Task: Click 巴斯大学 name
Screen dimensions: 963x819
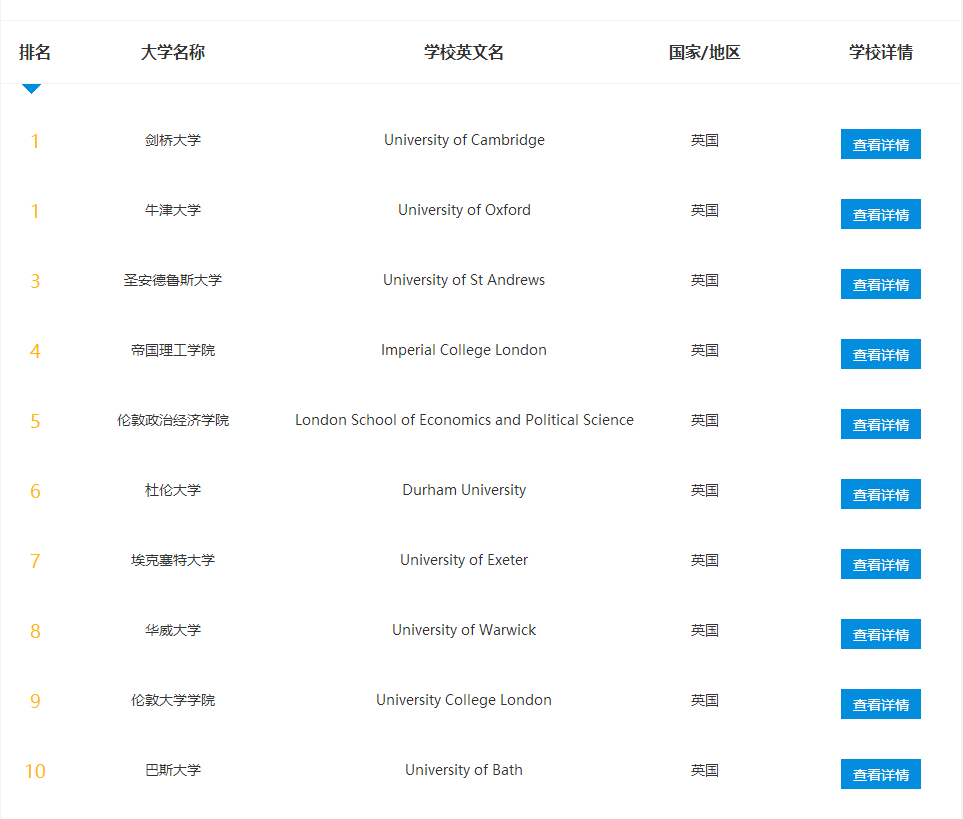Action: coord(173,770)
